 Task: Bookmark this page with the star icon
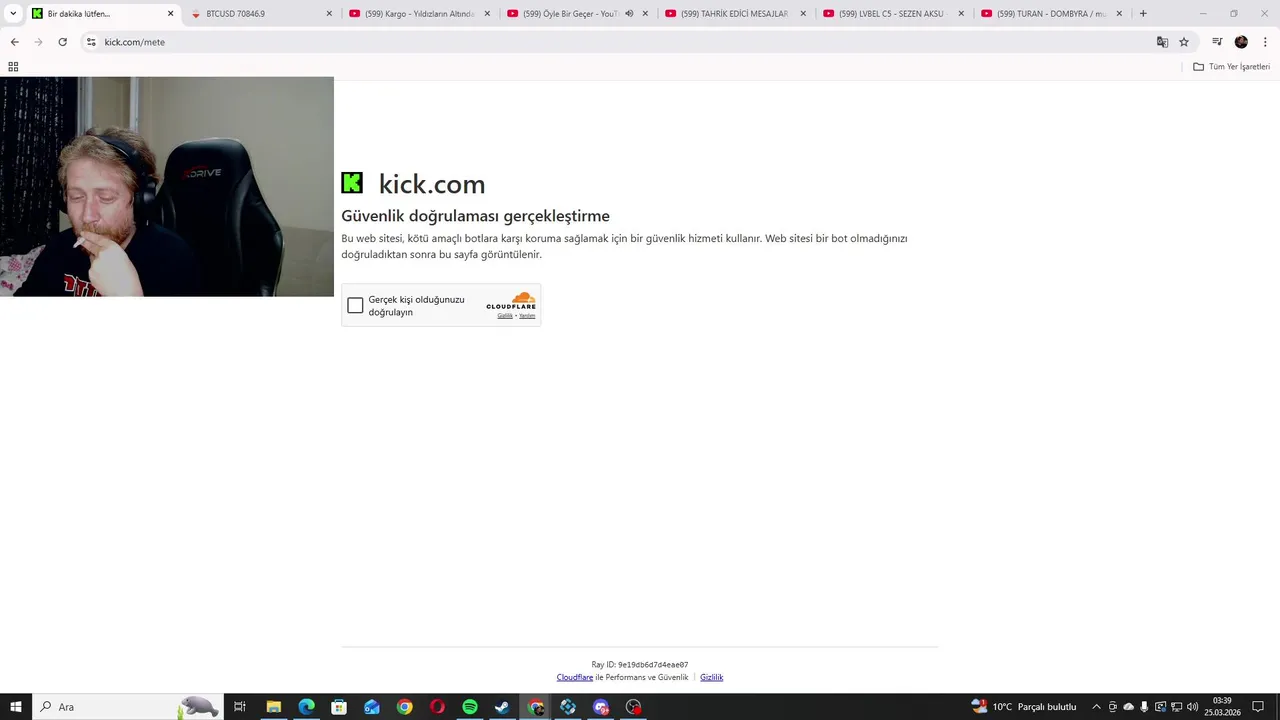[1184, 42]
